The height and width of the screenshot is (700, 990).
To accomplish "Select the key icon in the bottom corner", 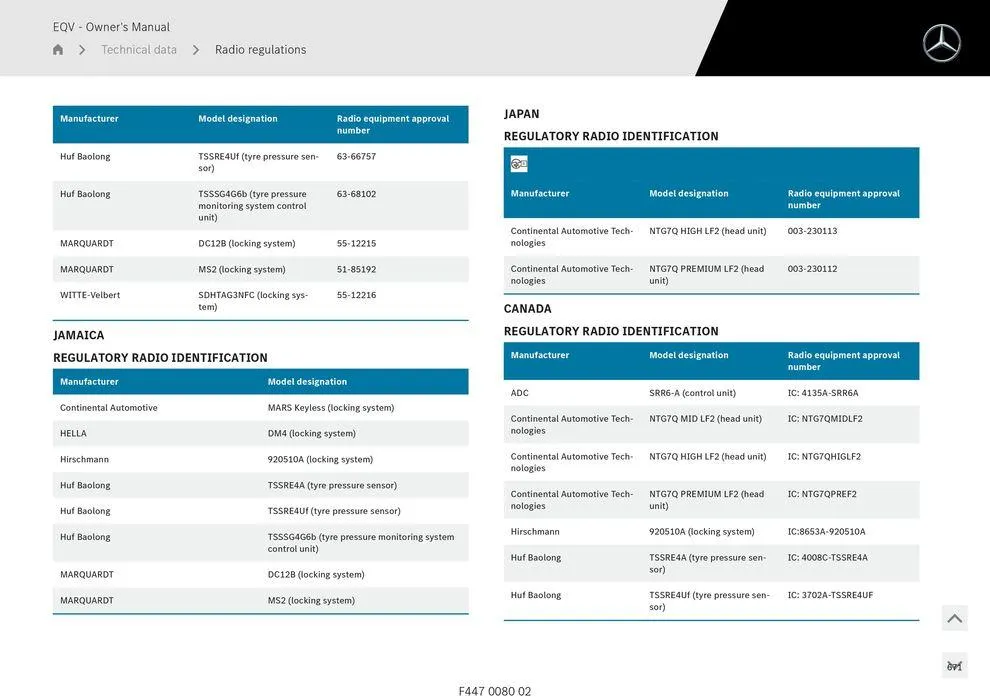I will pyautogui.click(x=955, y=664).
